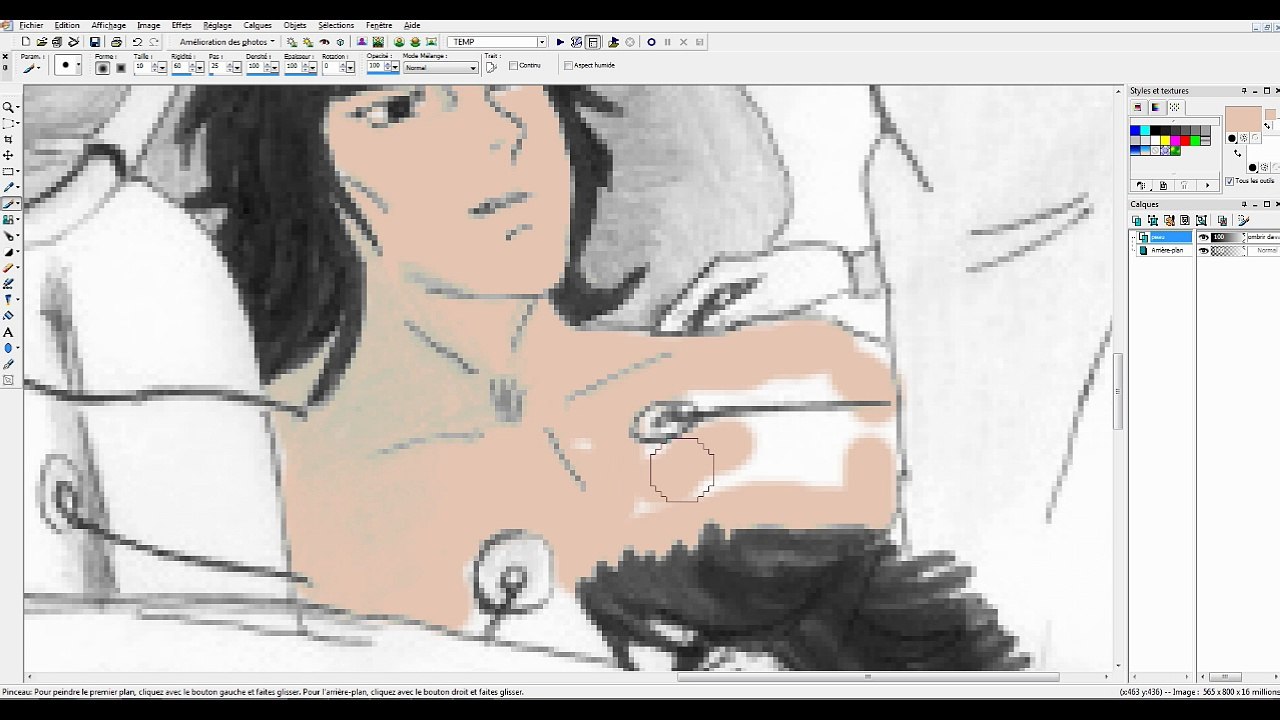Create a new raster layer
The height and width of the screenshot is (720, 1280).
tap(1137, 220)
